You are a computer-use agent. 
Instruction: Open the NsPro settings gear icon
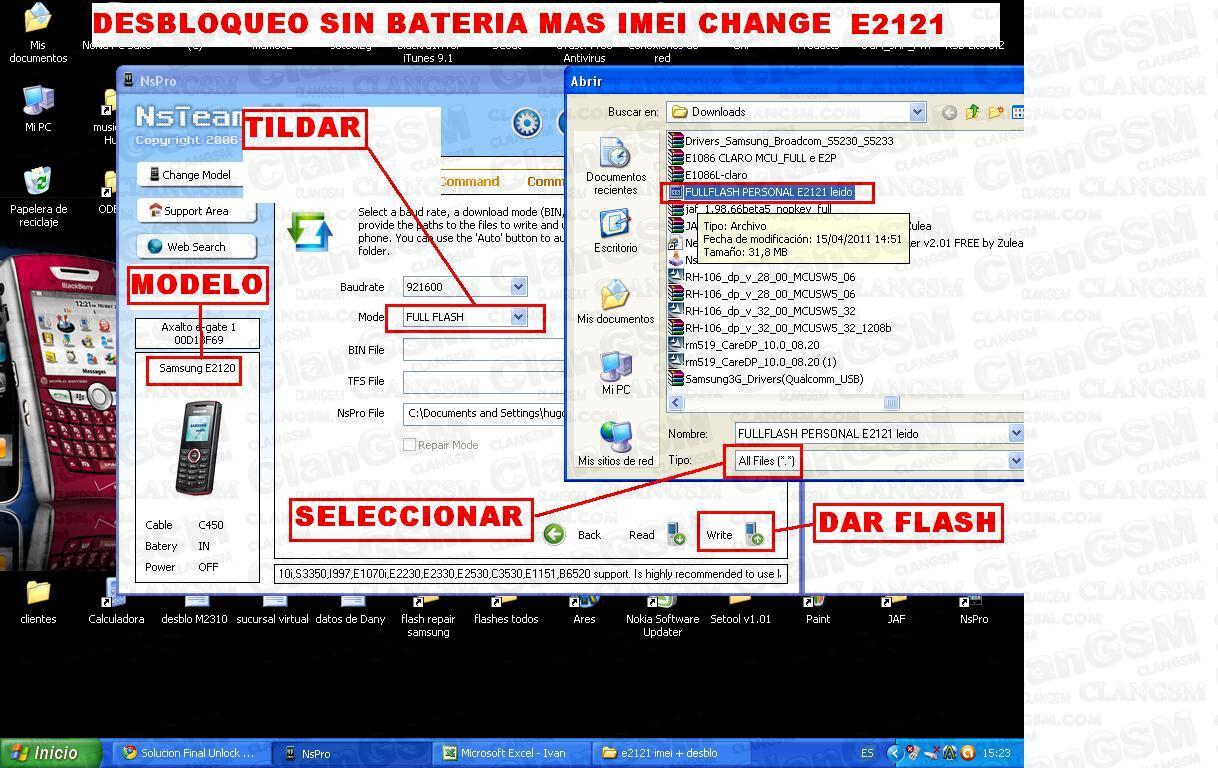(526, 123)
